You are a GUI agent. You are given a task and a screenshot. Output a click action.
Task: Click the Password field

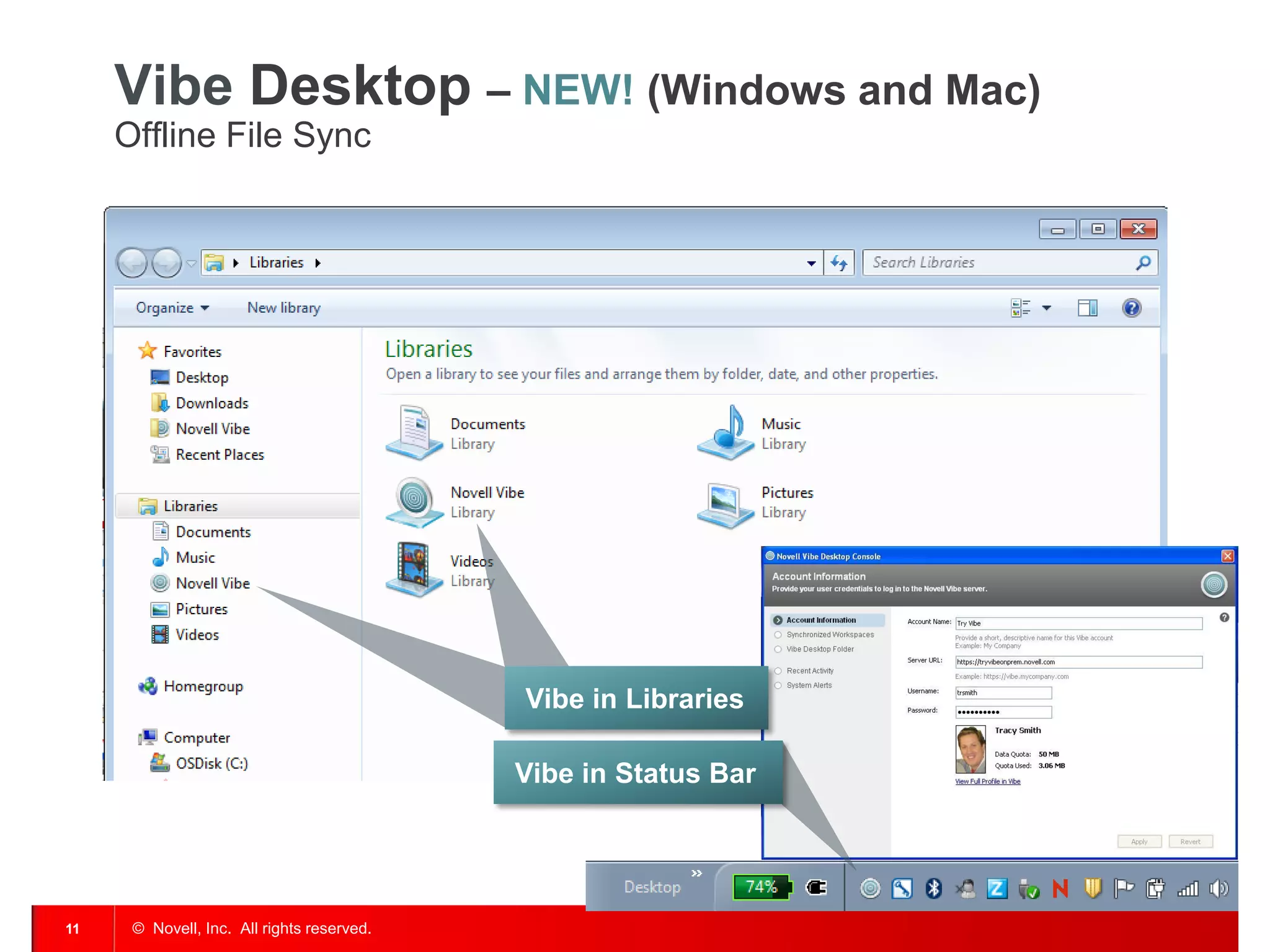1003,712
